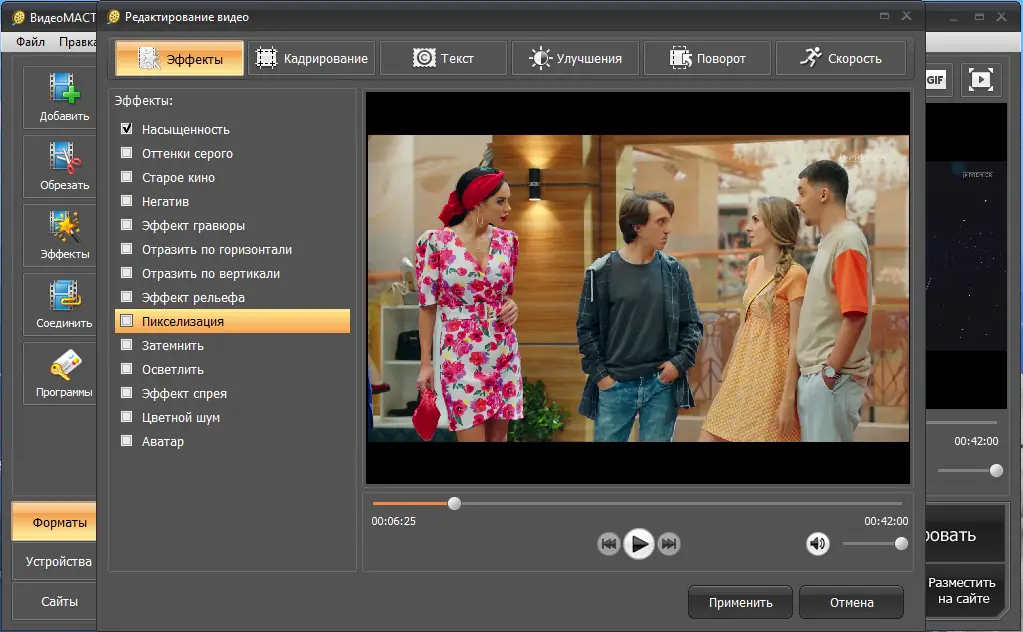
Task: Open the Соединить merge tool
Action: click(x=64, y=302)
